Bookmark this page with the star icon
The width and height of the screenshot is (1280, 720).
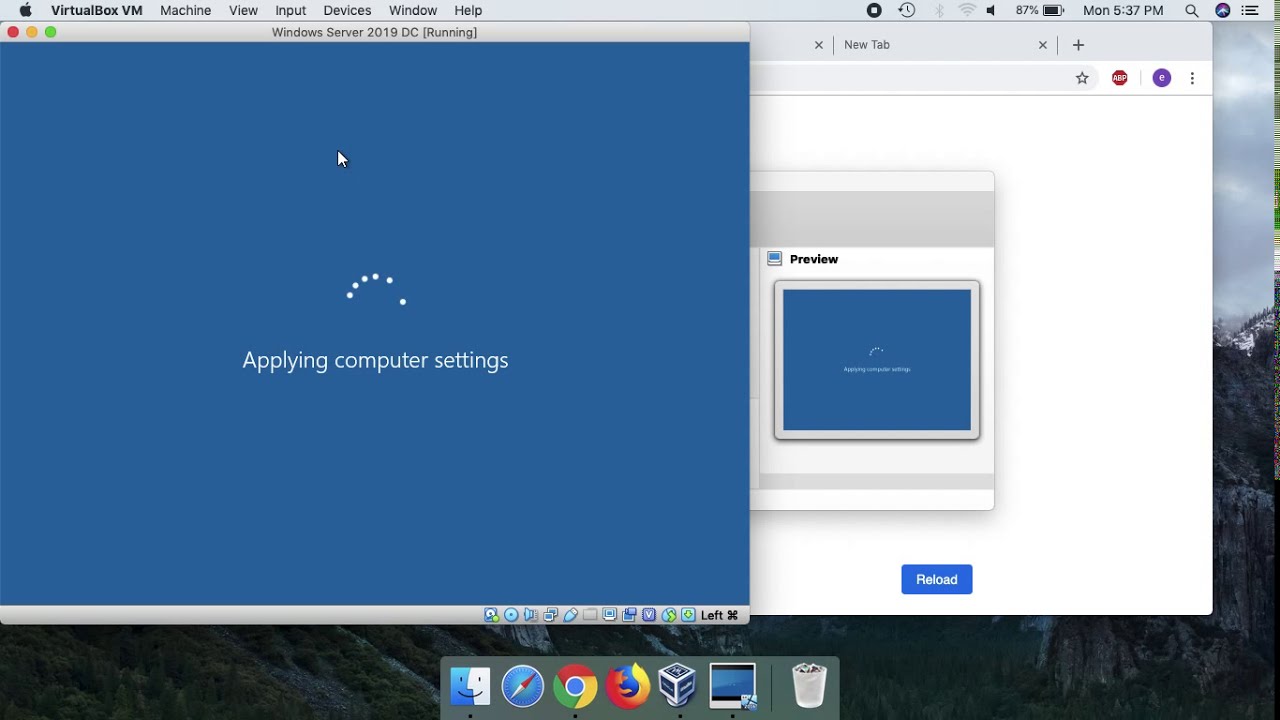point(1082,78)
